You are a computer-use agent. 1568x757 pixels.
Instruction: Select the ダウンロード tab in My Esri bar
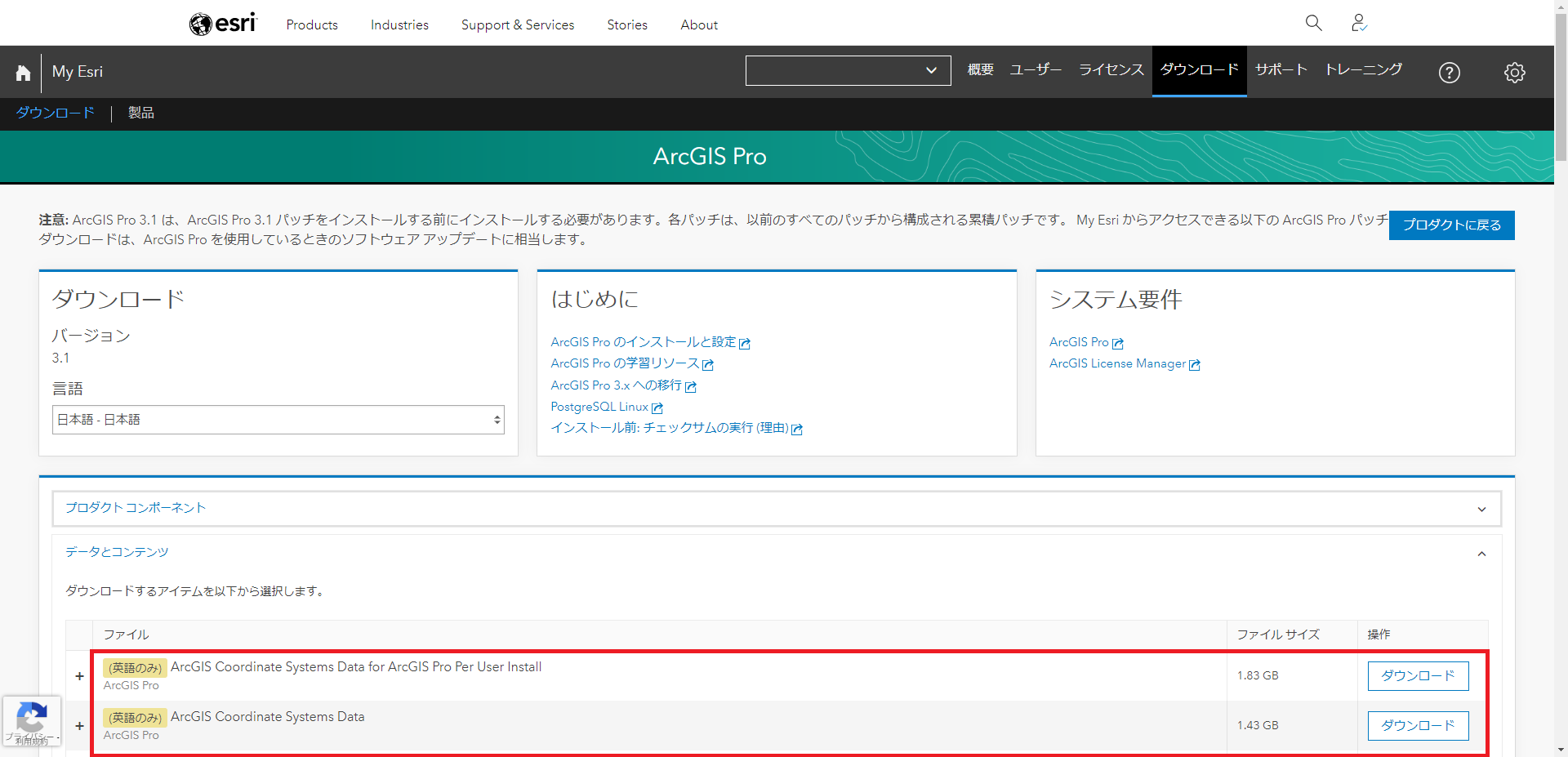coord(1200,70)
